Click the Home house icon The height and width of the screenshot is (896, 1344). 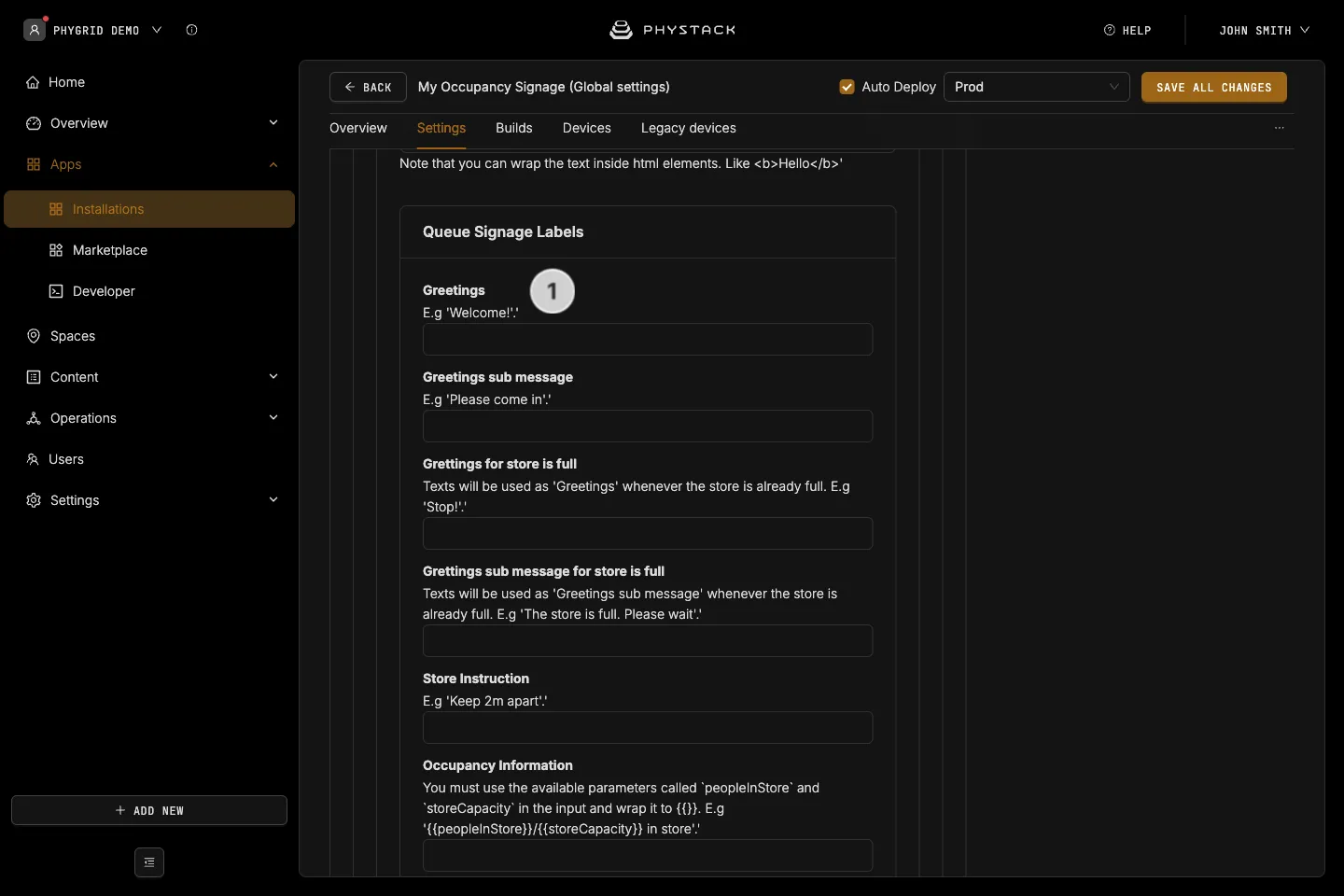(33, 82)
